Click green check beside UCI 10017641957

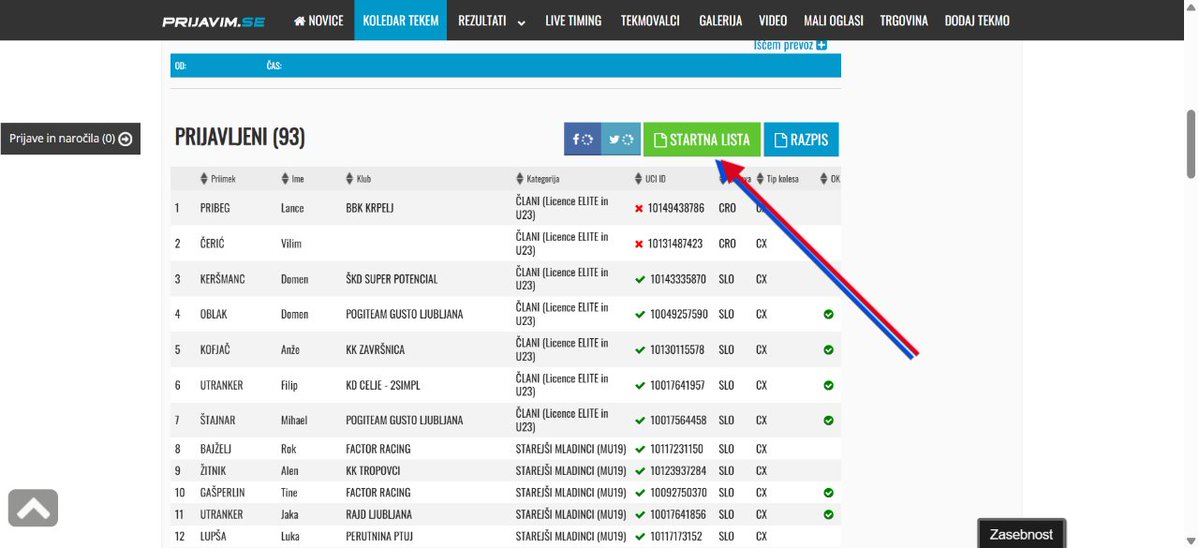[x=640, y=385]
